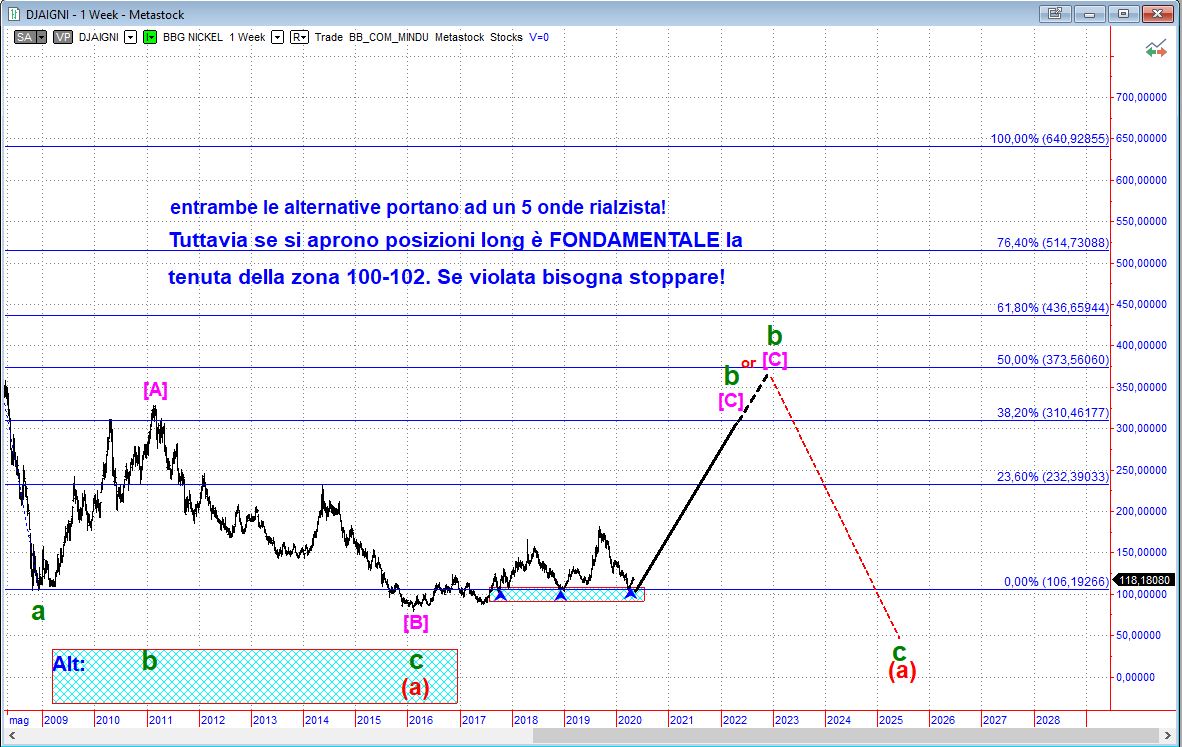Screen dimensions: 1182x747
Task: Open the R dropdown box
Action: click(x=299, y=37)
